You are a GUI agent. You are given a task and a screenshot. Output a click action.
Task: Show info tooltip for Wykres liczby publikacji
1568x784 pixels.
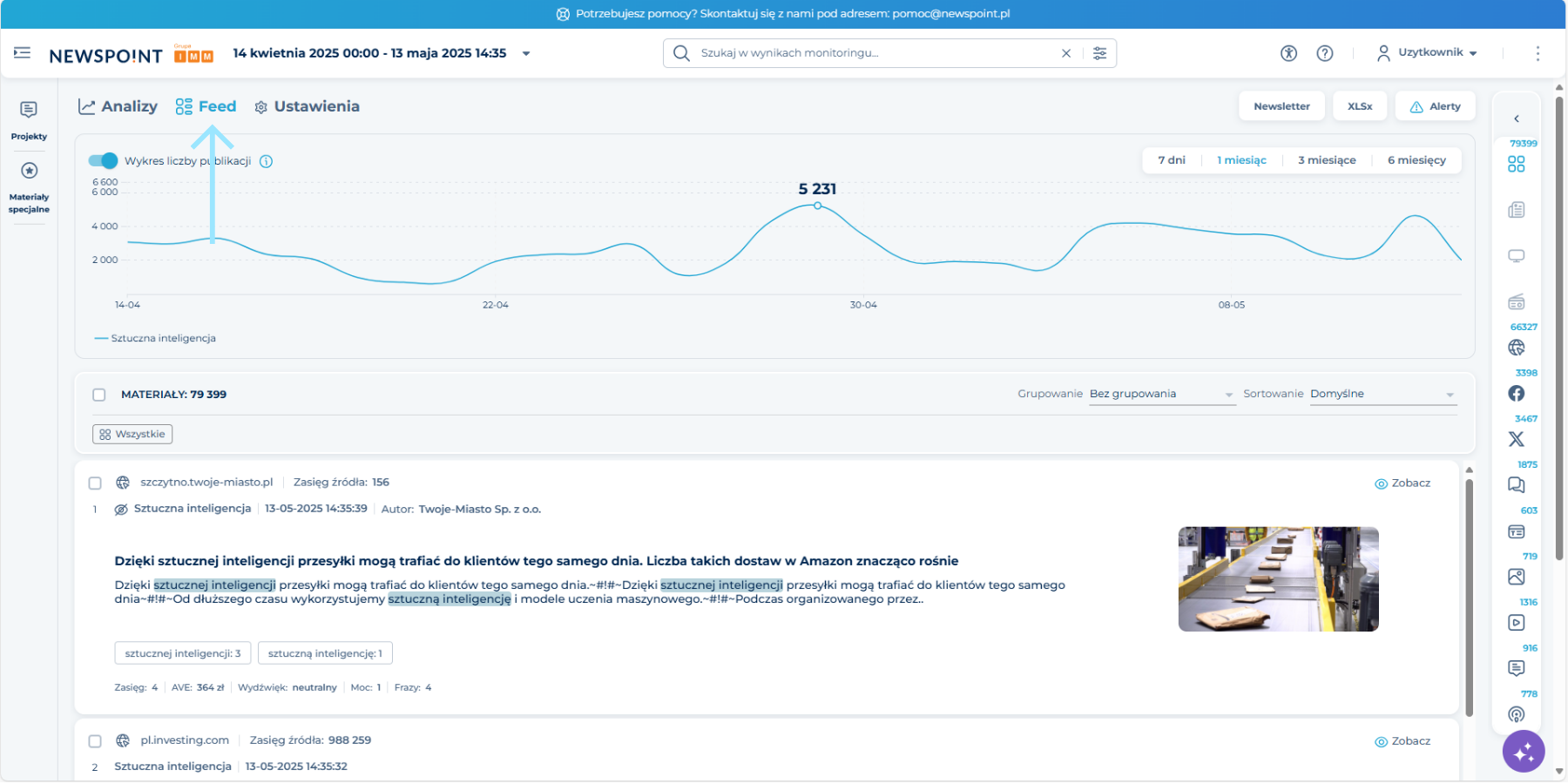coord(267,161)
